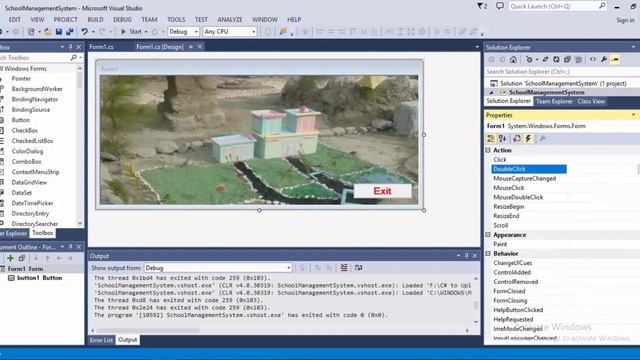Open the TEST menu
Screen dimensions: 640x360
coord(201,20)
